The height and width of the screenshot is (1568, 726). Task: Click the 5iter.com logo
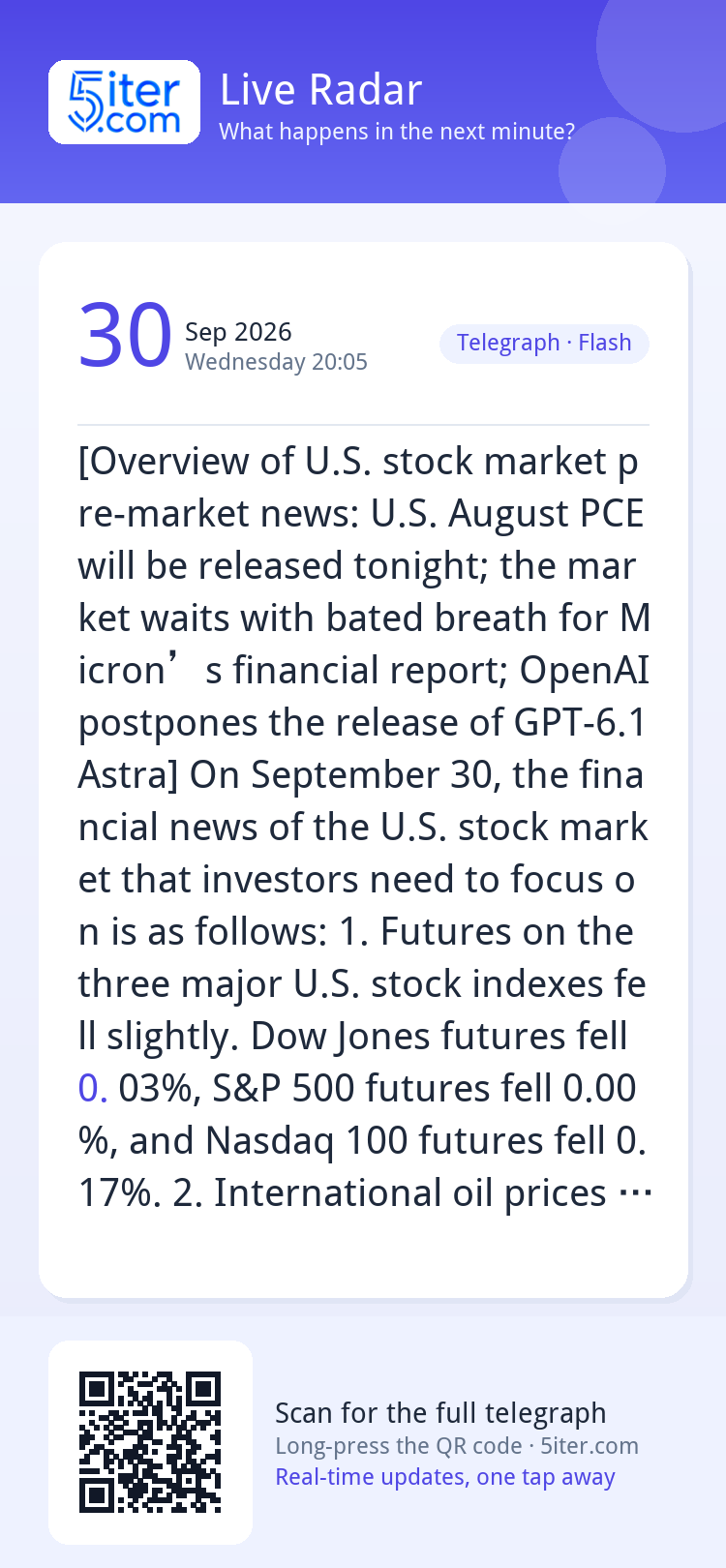(x=124, y=103)
